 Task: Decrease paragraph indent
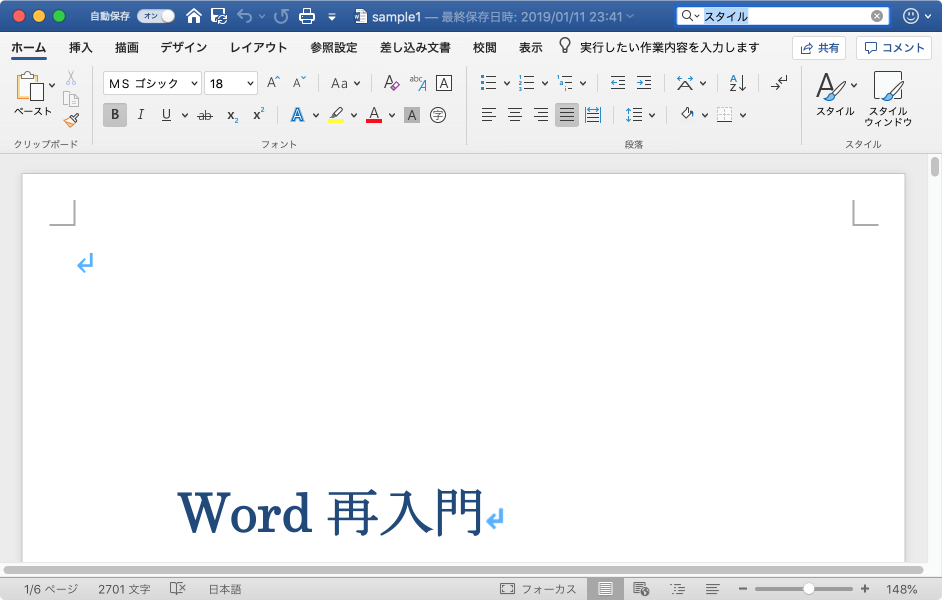click(x=618, y=83)
